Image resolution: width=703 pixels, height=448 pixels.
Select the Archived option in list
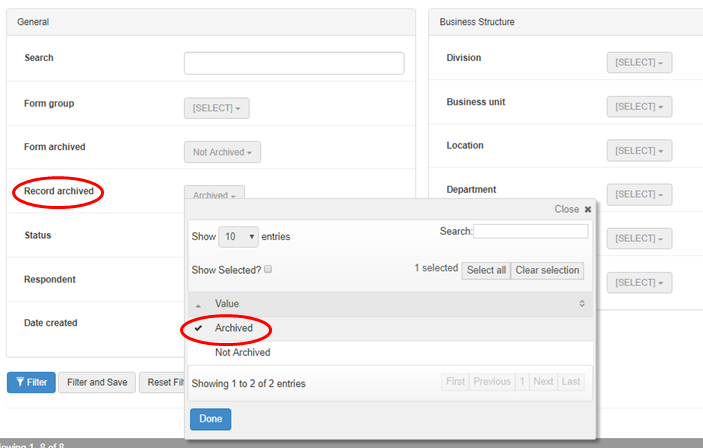(x=233, y=328)
